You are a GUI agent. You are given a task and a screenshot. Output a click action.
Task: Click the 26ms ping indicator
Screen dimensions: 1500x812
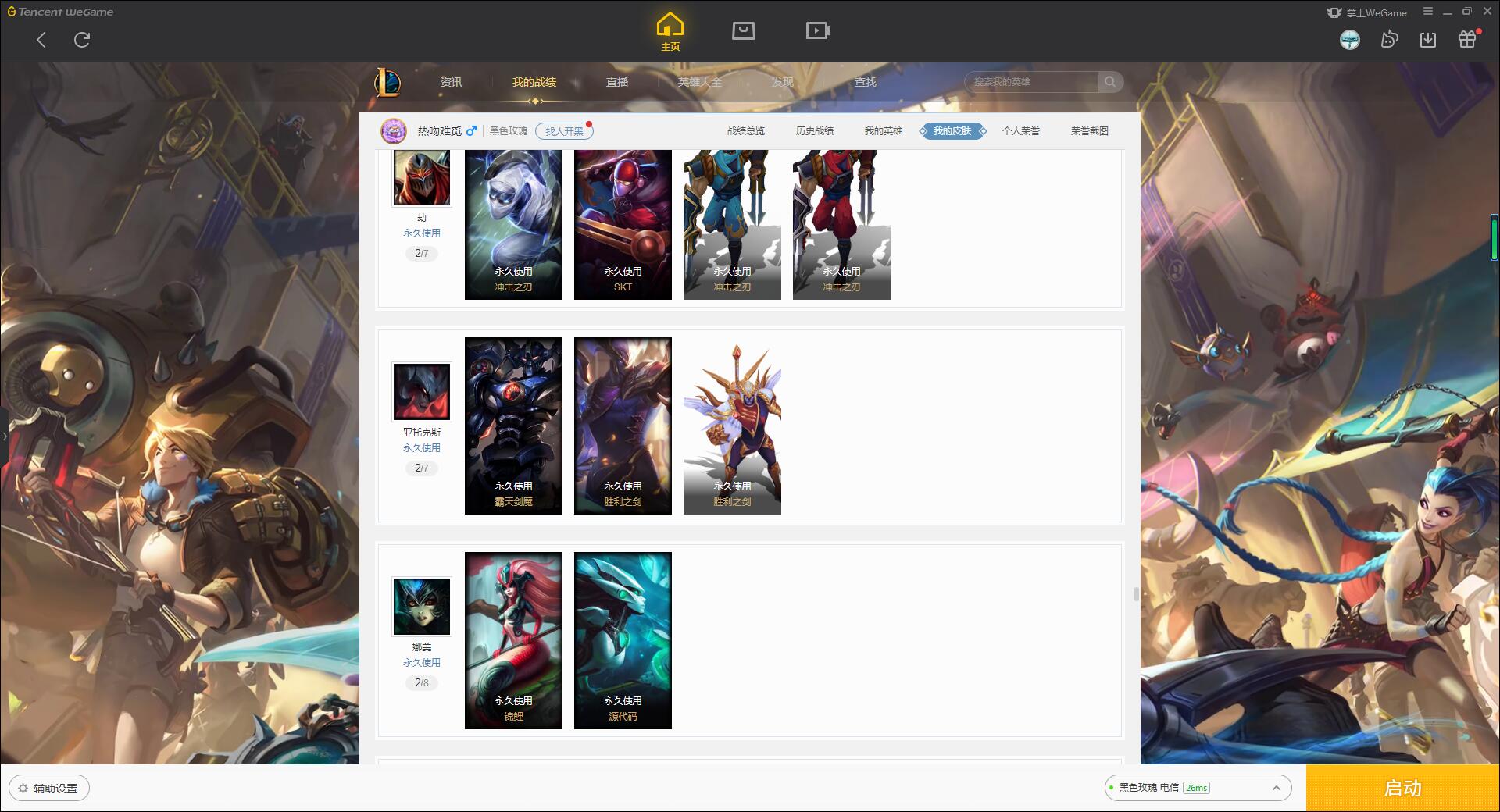pos(1196,788)
